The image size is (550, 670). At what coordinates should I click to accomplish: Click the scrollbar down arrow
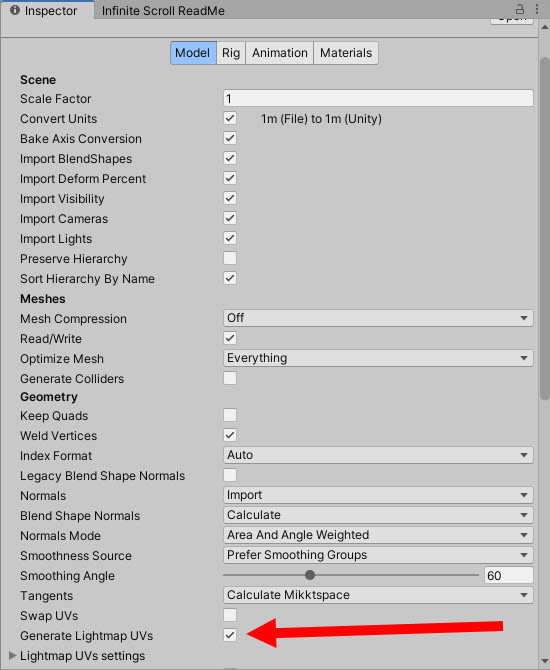coord(544,661)
